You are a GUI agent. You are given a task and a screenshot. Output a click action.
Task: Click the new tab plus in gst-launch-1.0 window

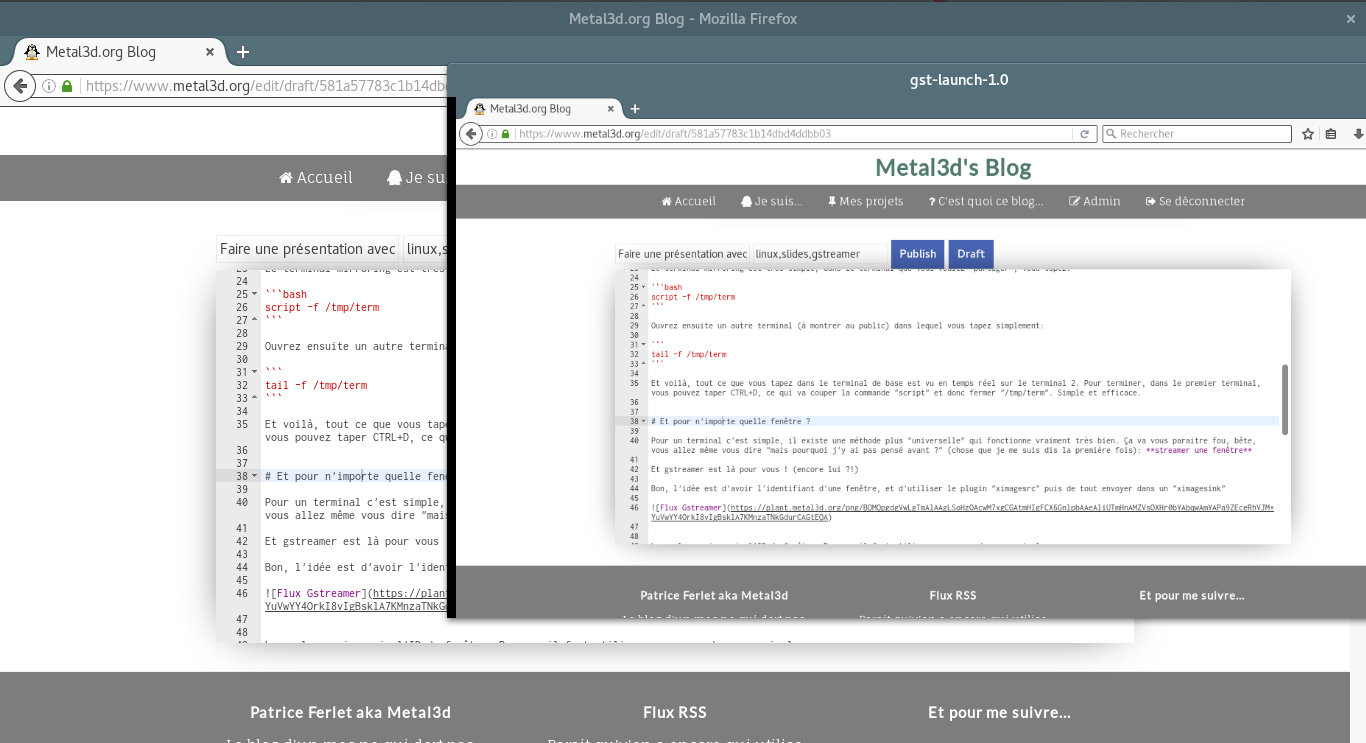(634, 108)
